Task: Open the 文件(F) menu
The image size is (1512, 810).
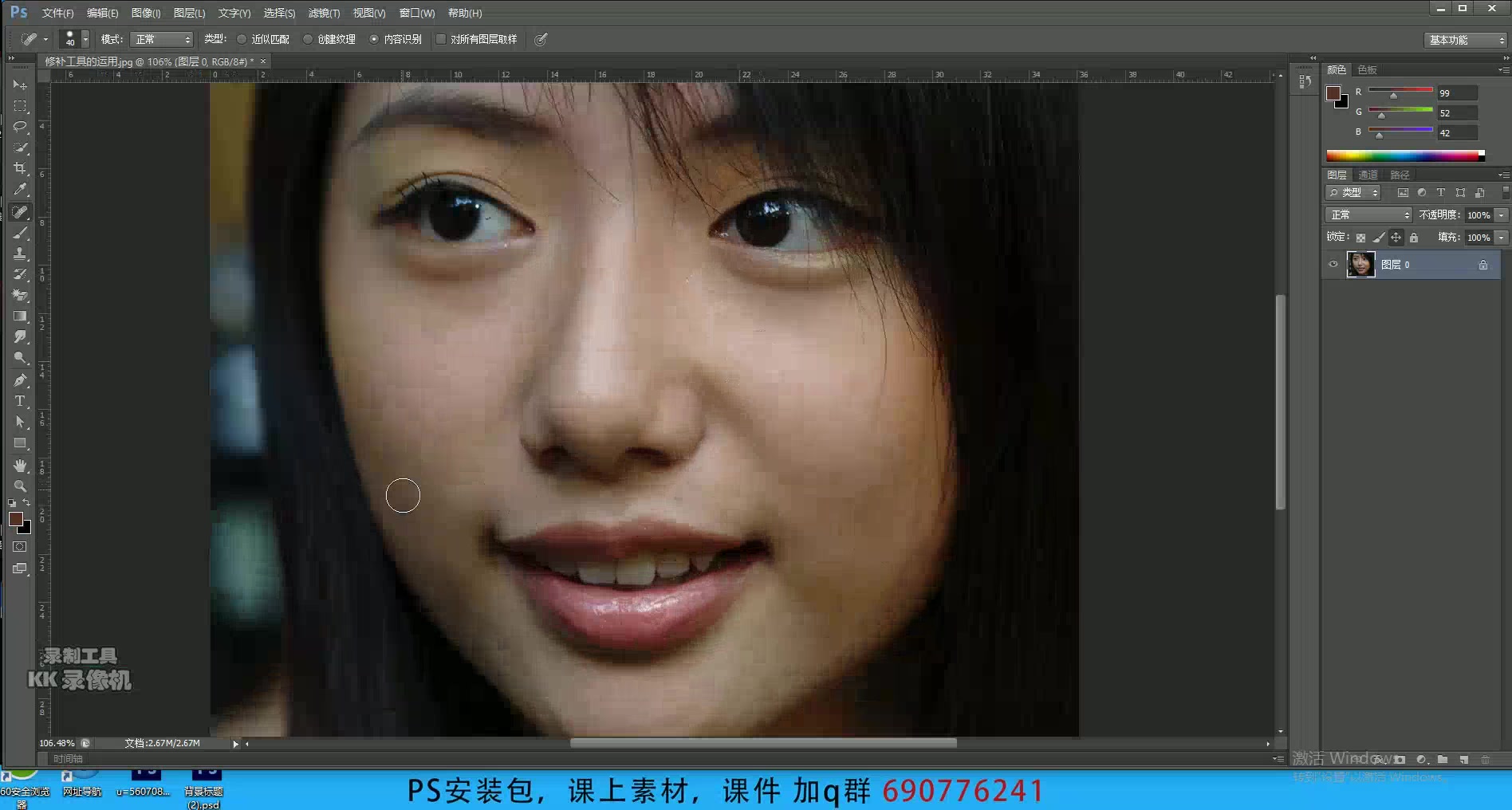Action: point(57,14)
